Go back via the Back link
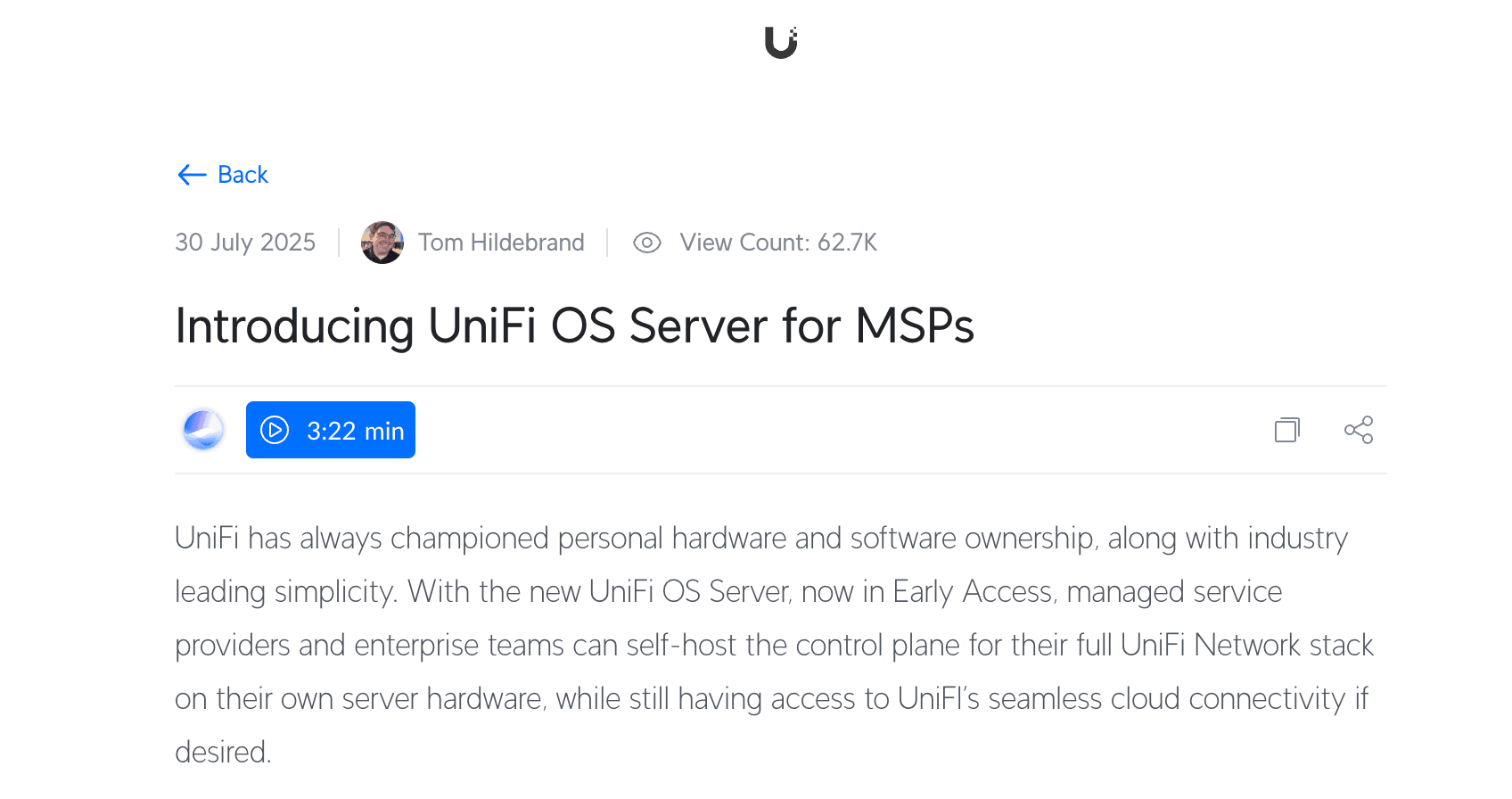This screenshot has width=1512, height=799. point(242,175)
